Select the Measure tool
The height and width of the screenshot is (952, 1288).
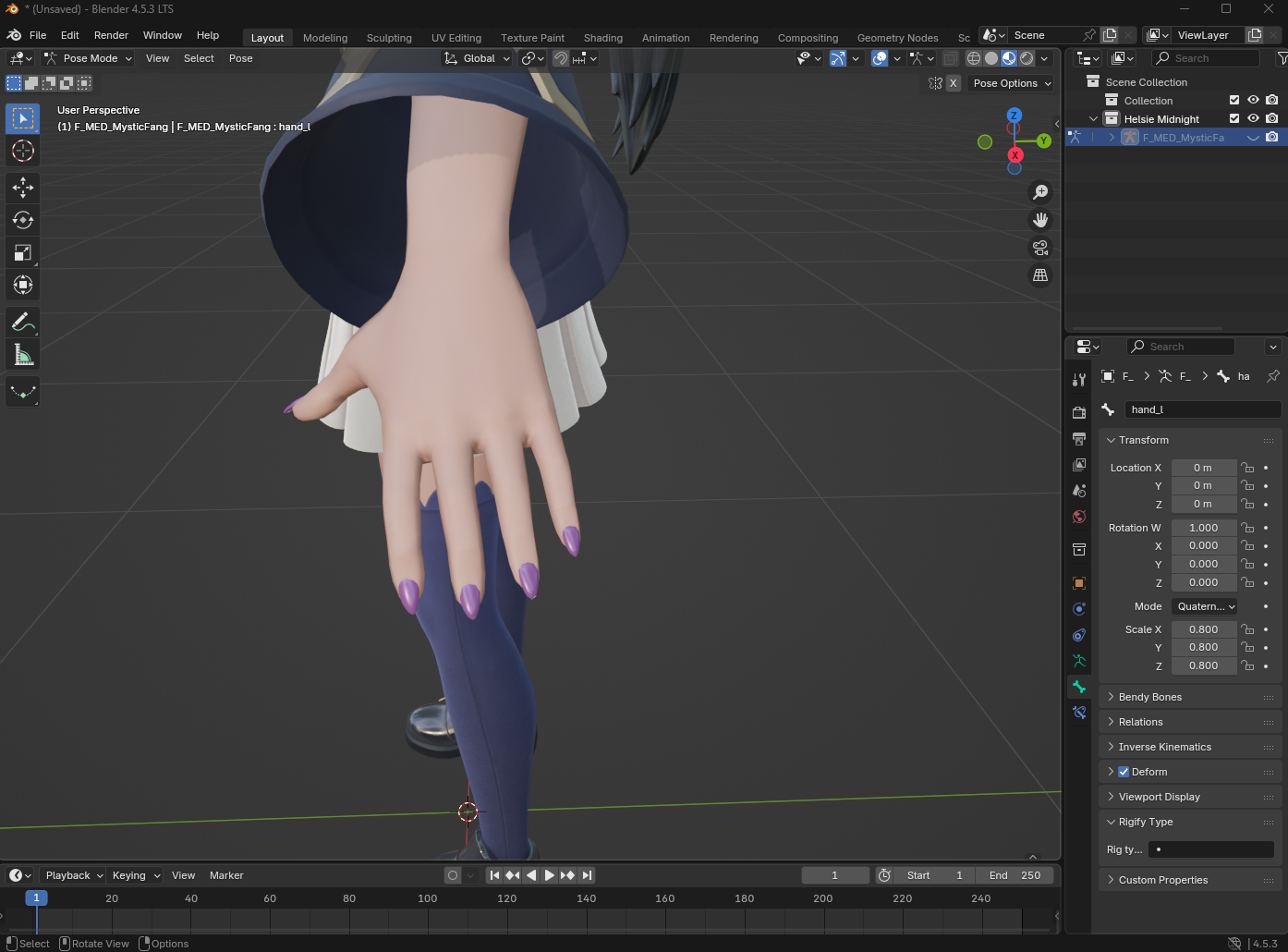pos(23,355)
